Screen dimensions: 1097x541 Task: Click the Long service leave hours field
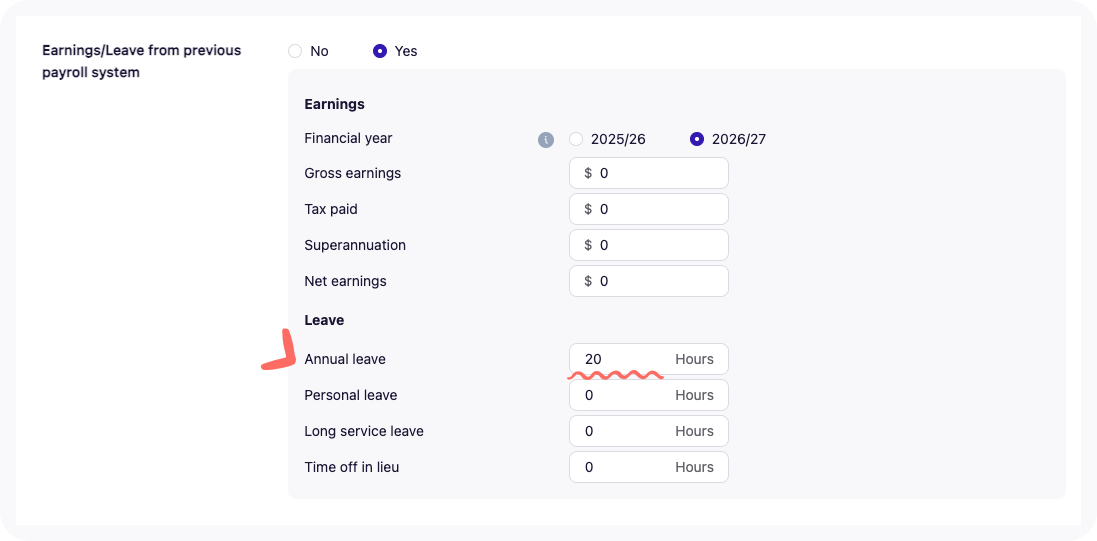point(649,431)
